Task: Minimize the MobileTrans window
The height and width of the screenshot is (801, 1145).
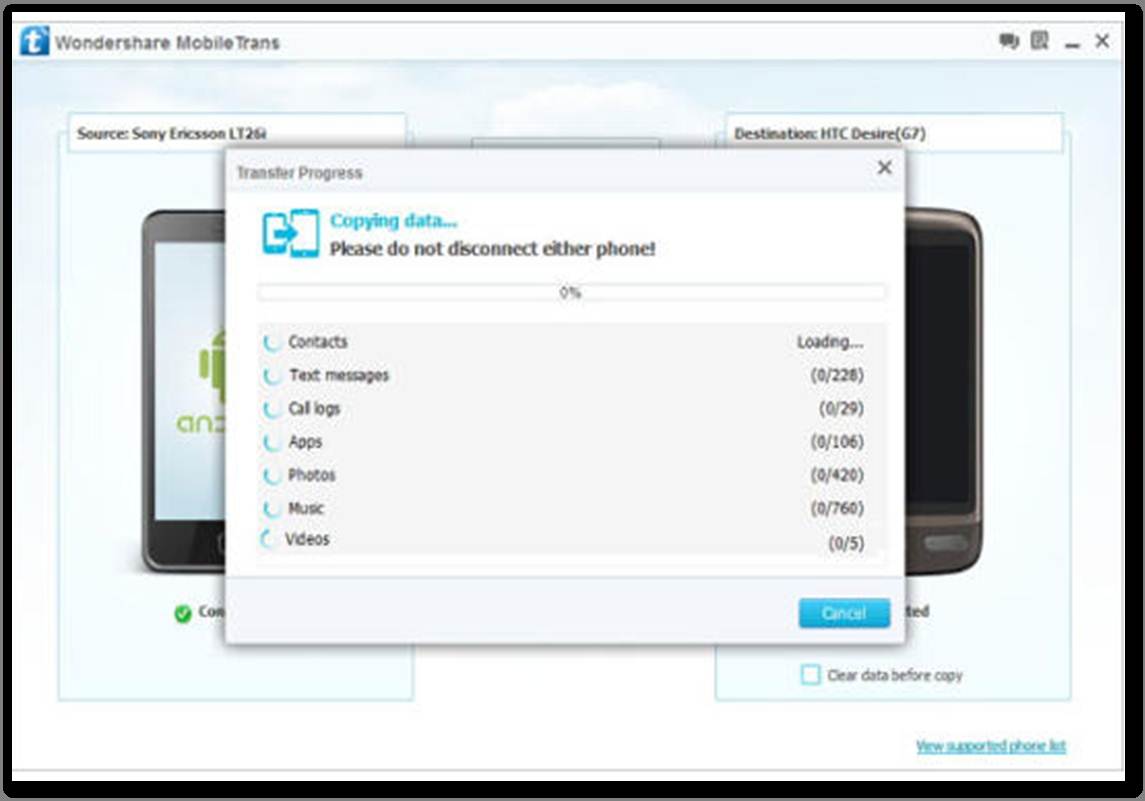Action: pos(1072,45)
